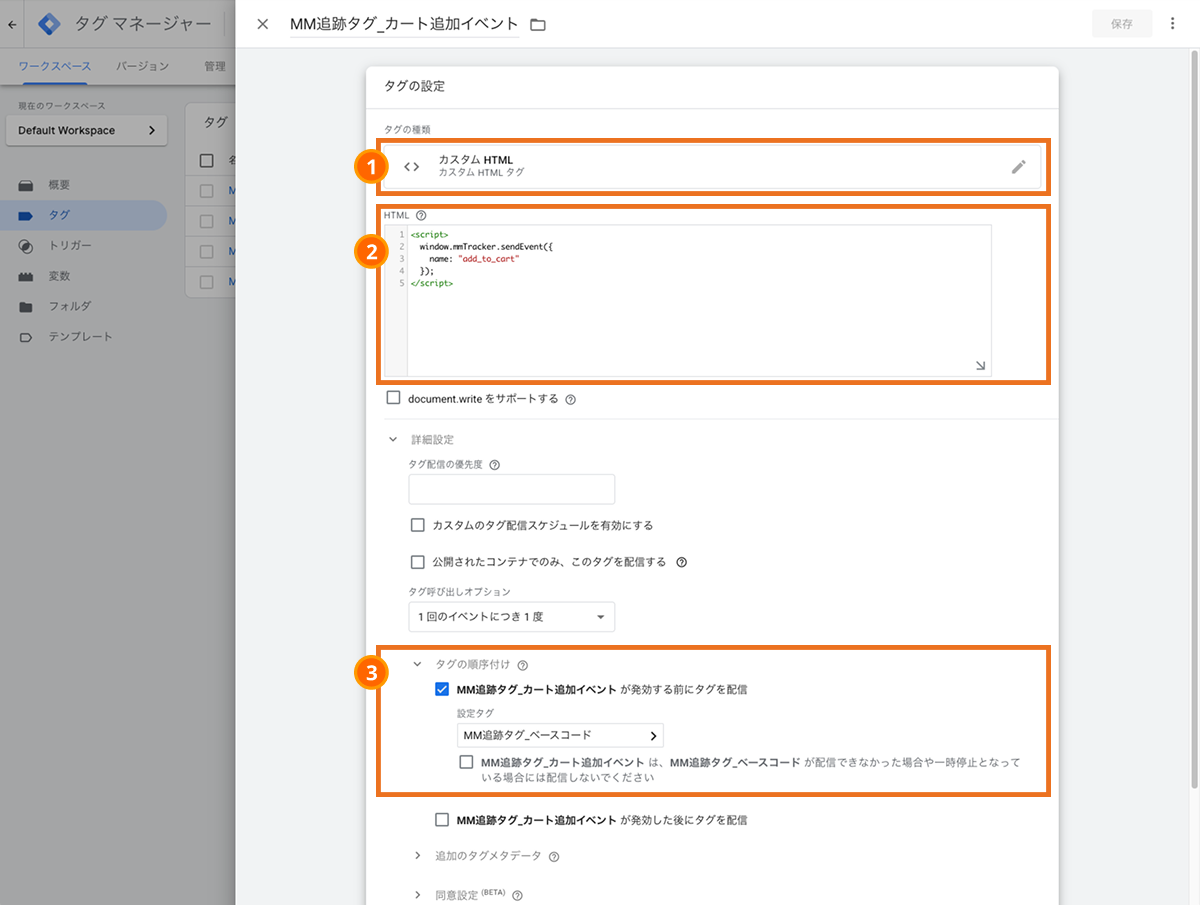Open help icon next to タグ配信の優先度

tap(494, 464)
